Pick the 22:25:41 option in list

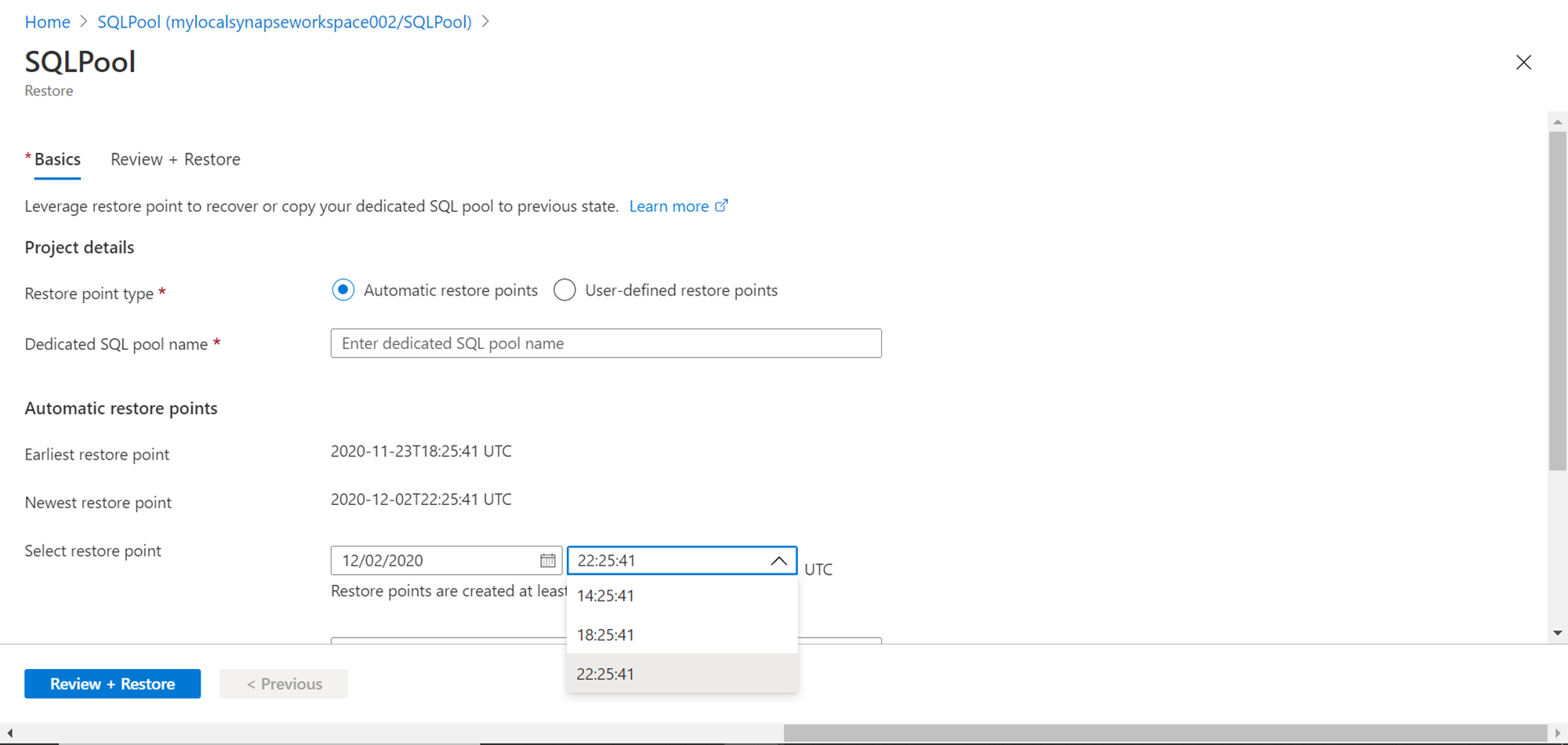(x=605, y=674)
